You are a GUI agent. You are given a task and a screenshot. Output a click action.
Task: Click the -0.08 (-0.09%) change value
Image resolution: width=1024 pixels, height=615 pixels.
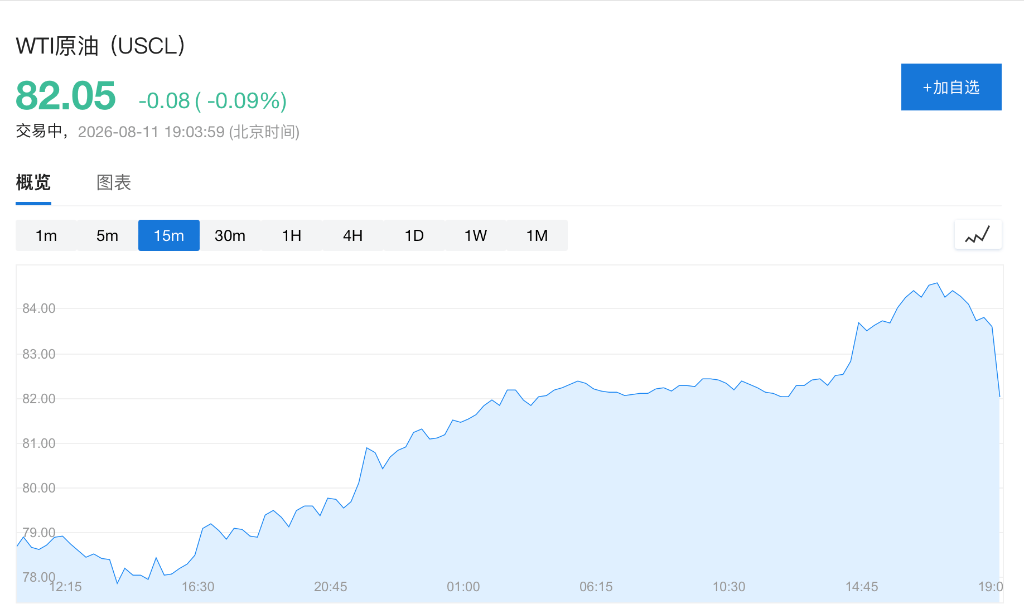(x=213, y=101)
